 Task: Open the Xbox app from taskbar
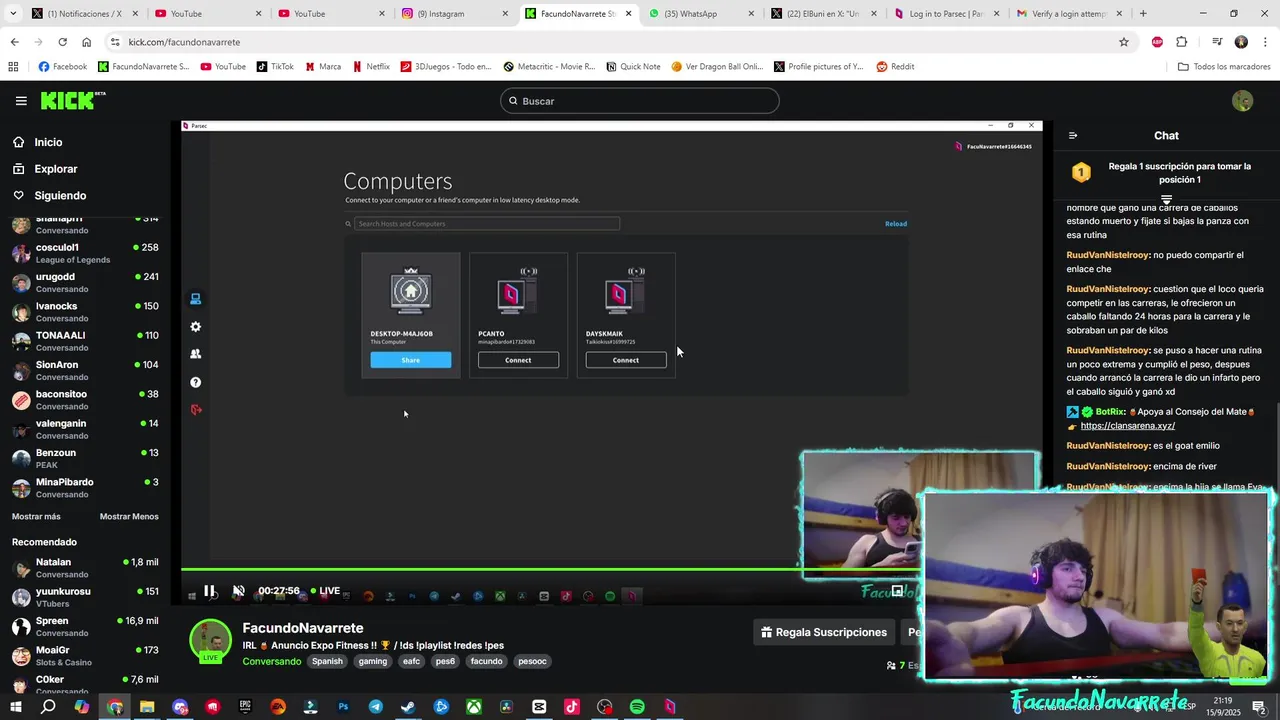[474, 707]
